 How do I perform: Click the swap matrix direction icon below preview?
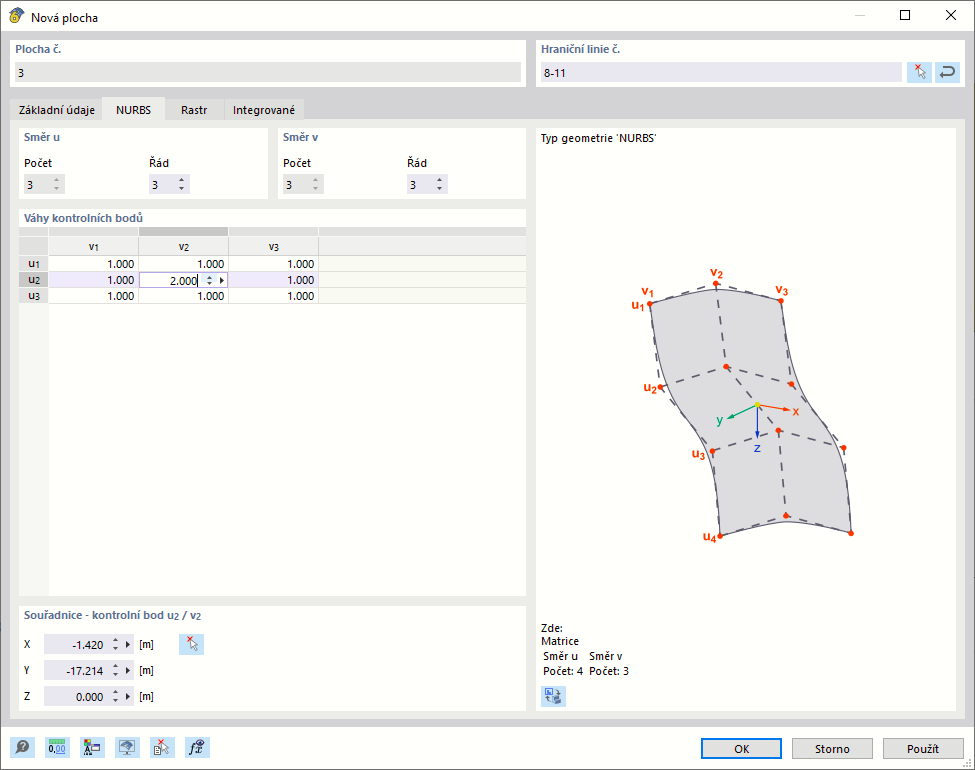[553, 696]
